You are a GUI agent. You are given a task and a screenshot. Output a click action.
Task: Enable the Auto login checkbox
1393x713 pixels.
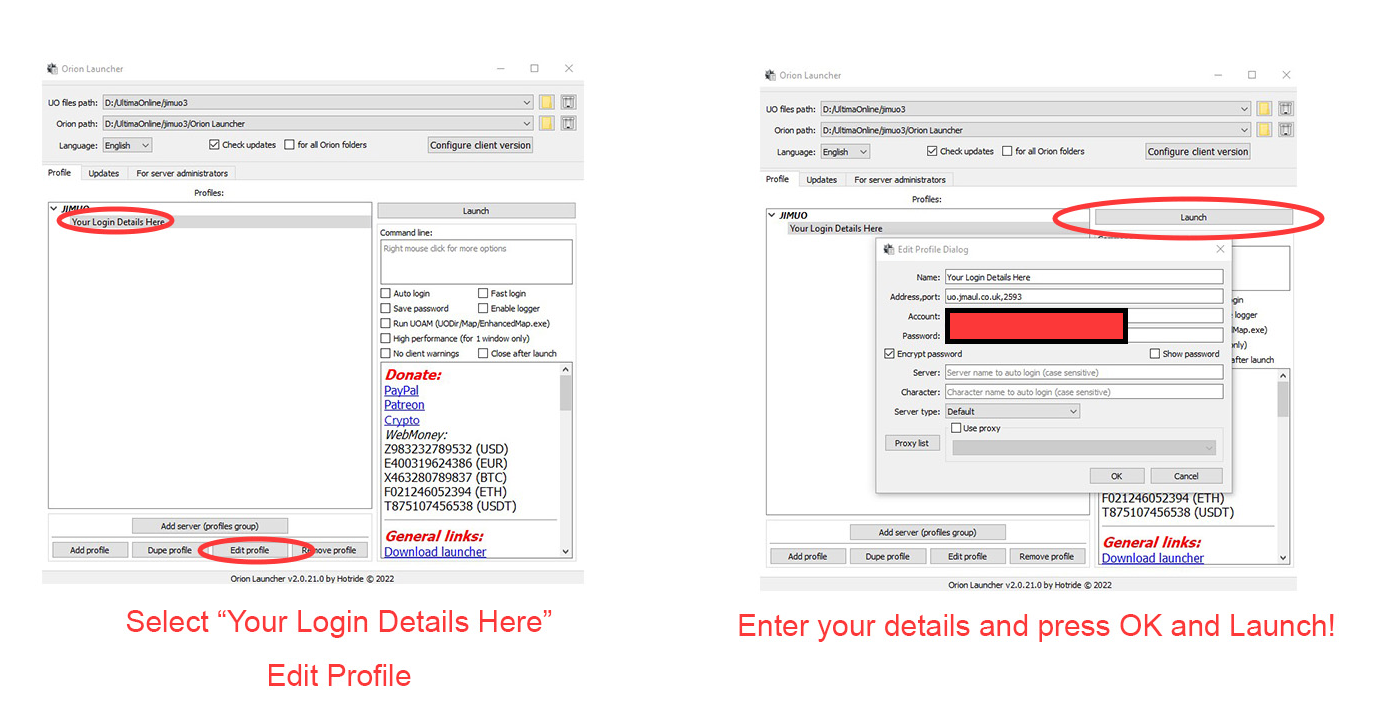[386, 294]
